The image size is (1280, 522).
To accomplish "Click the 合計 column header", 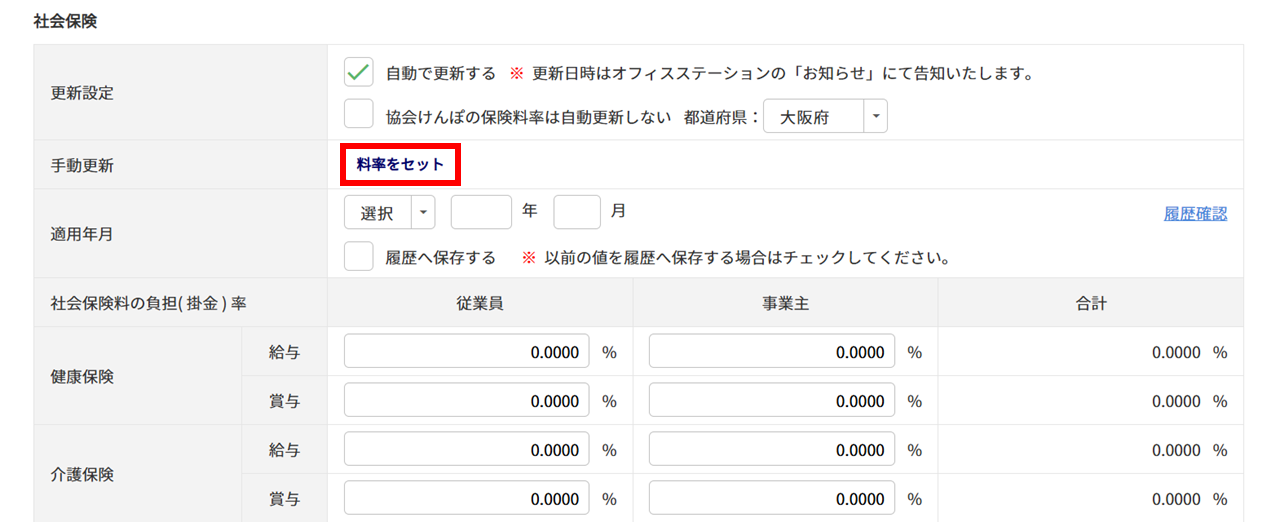I will point(1091,303).
